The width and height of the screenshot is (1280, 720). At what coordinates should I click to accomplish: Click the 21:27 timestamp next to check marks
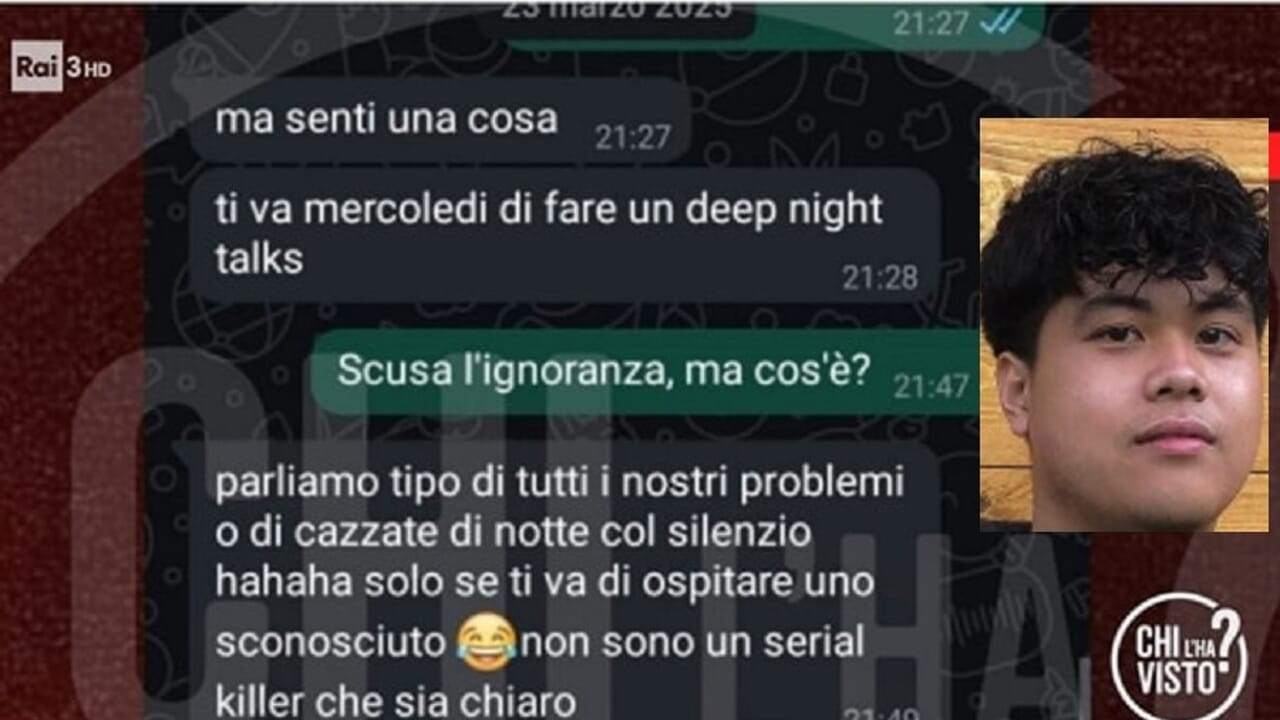[929, 24]
